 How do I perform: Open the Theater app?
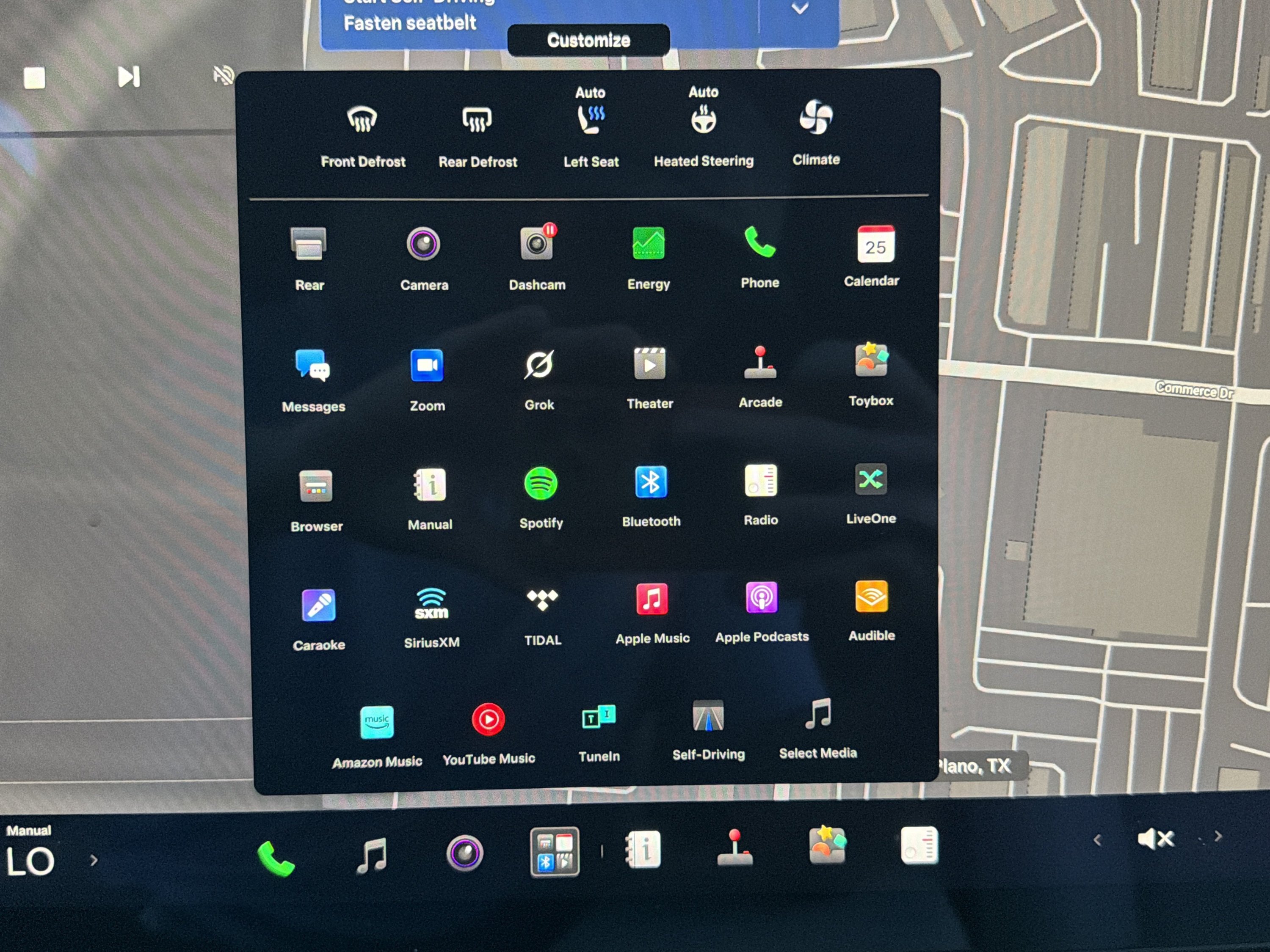[649, 363]
